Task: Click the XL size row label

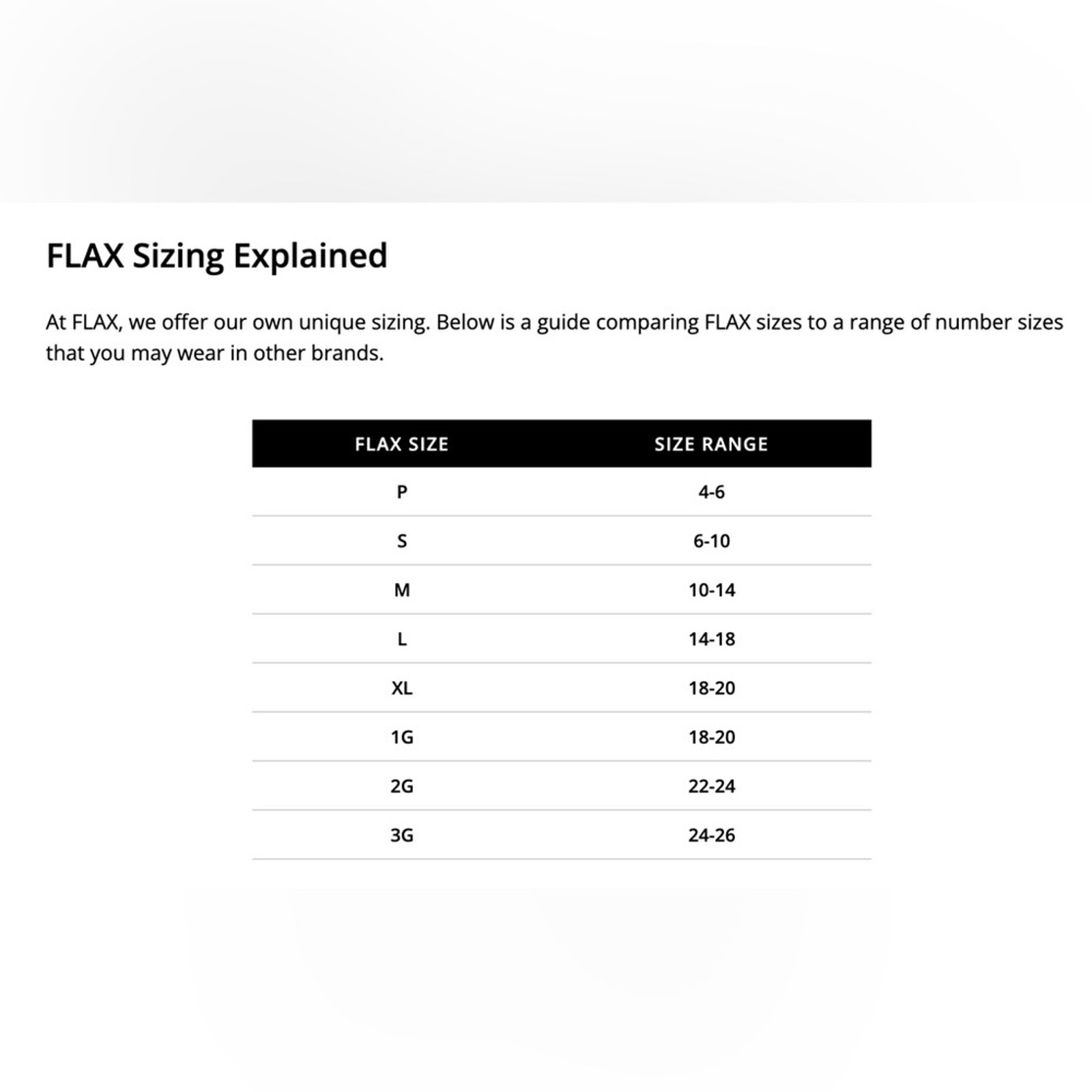Action: pos(402,688)
